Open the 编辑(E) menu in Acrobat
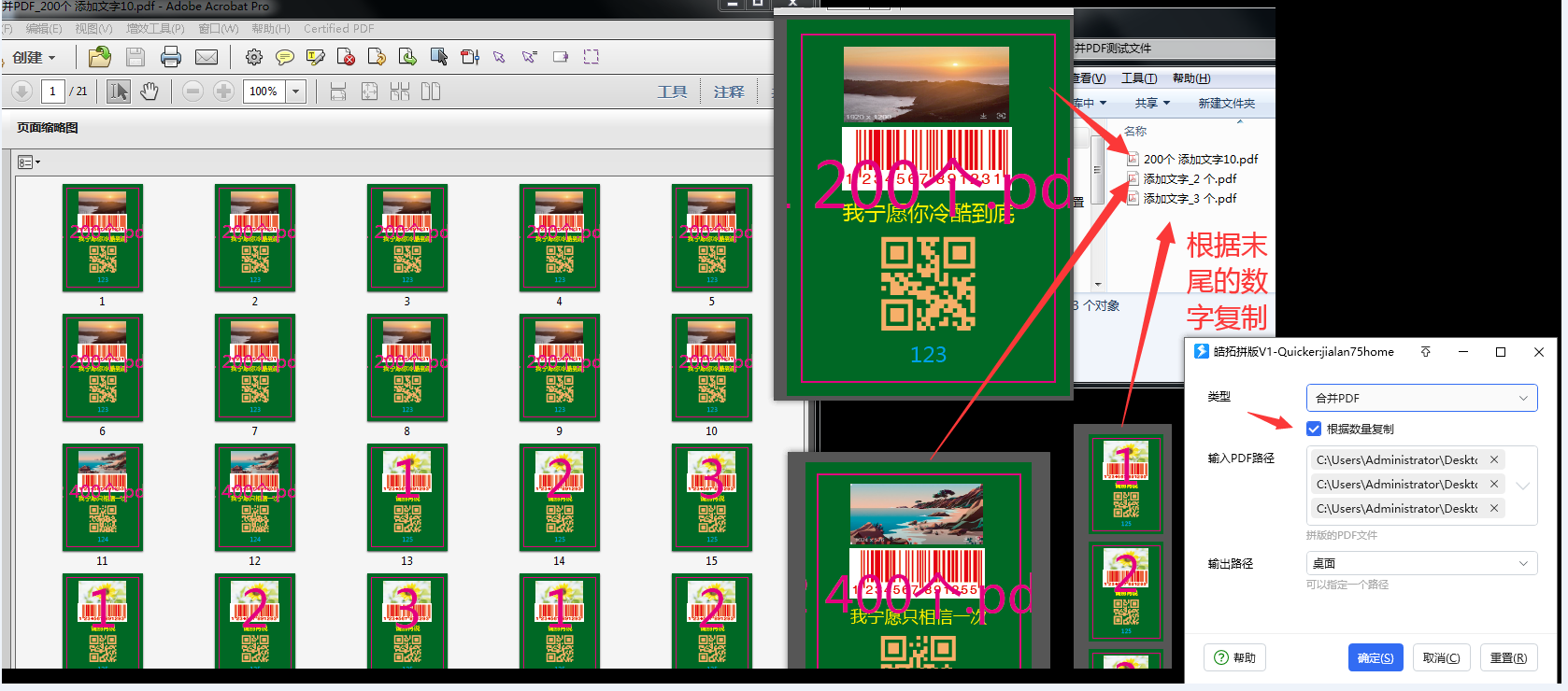Screen dimensions: 1568x691 point(44,29)
